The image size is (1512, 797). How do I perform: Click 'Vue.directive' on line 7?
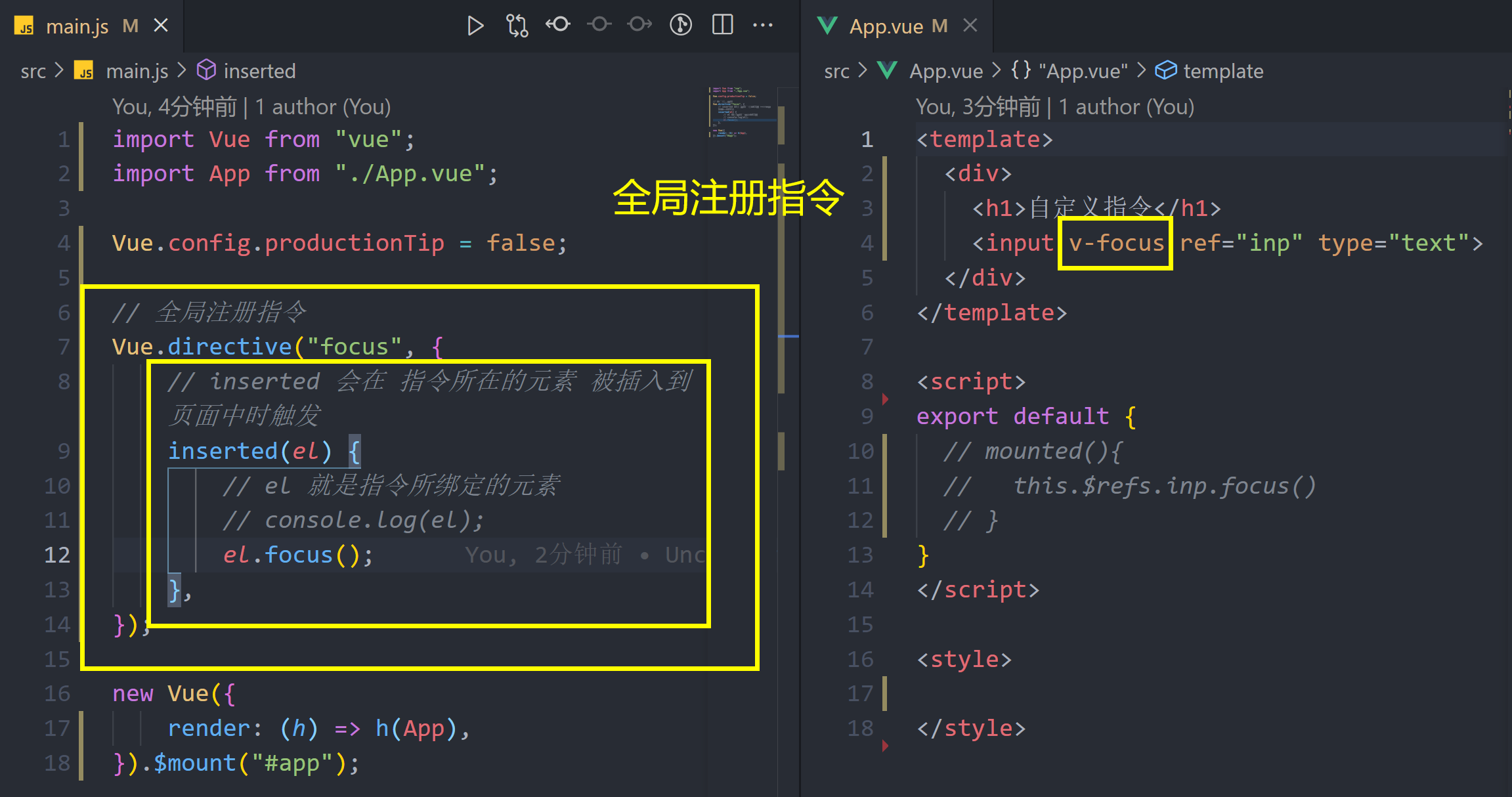[202, 347]
